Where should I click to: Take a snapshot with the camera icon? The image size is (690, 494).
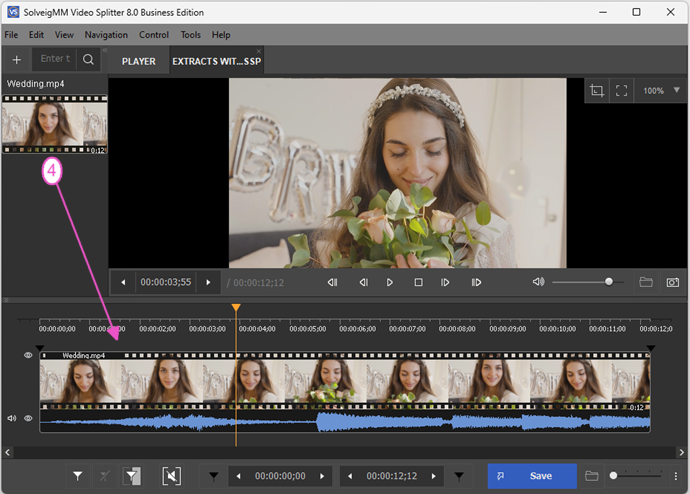click(672, 282)
